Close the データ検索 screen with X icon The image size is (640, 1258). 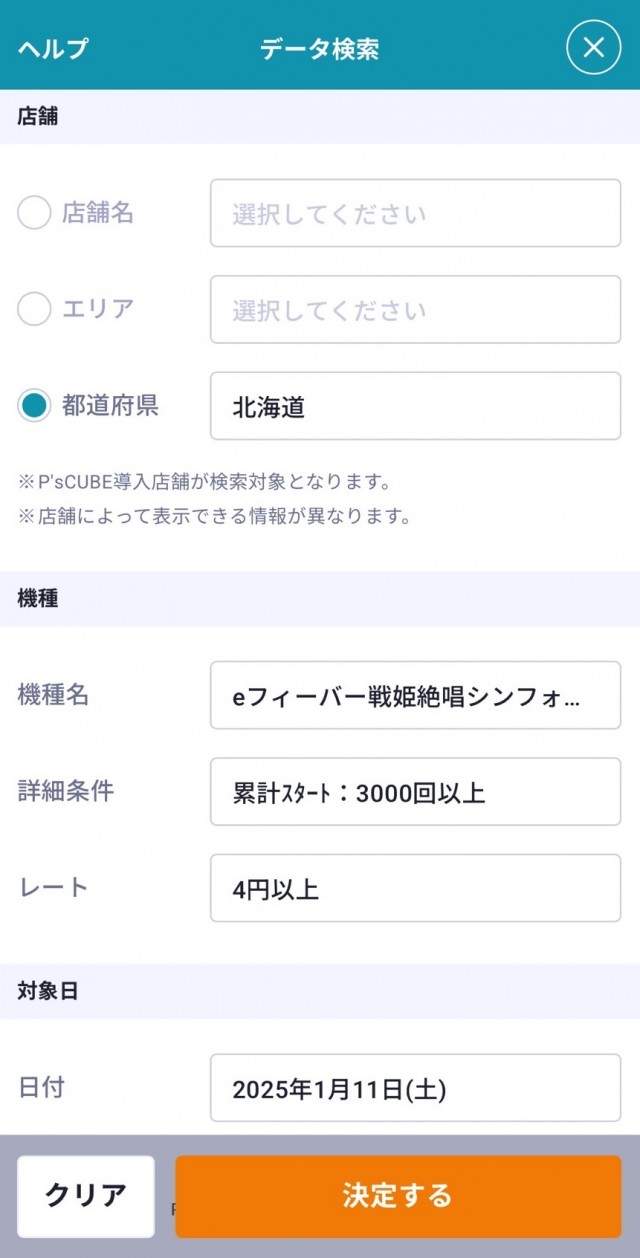click(x=593, y=47)
